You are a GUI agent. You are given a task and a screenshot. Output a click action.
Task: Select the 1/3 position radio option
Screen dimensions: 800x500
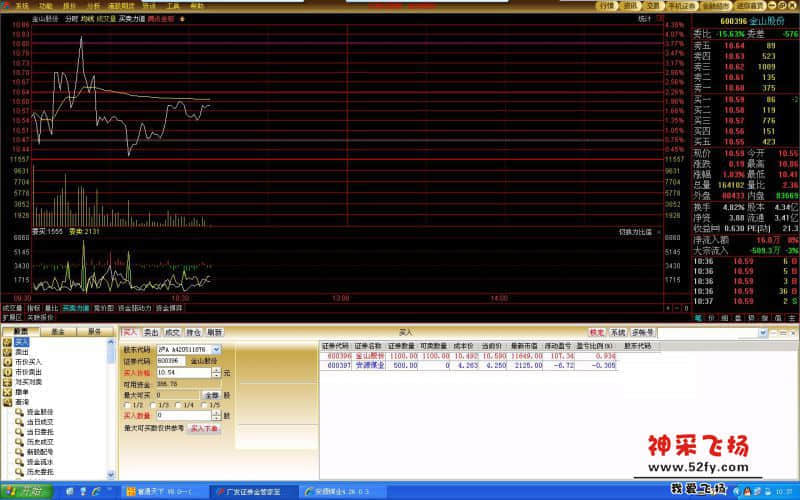tap(154, 405)
